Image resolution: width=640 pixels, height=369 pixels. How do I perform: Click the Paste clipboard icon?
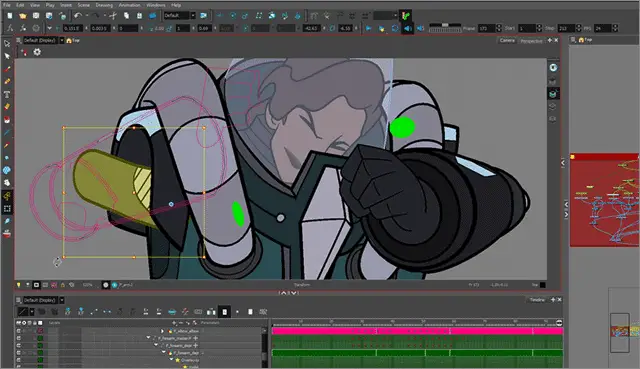pyautogui.click(x=139, y=16)
